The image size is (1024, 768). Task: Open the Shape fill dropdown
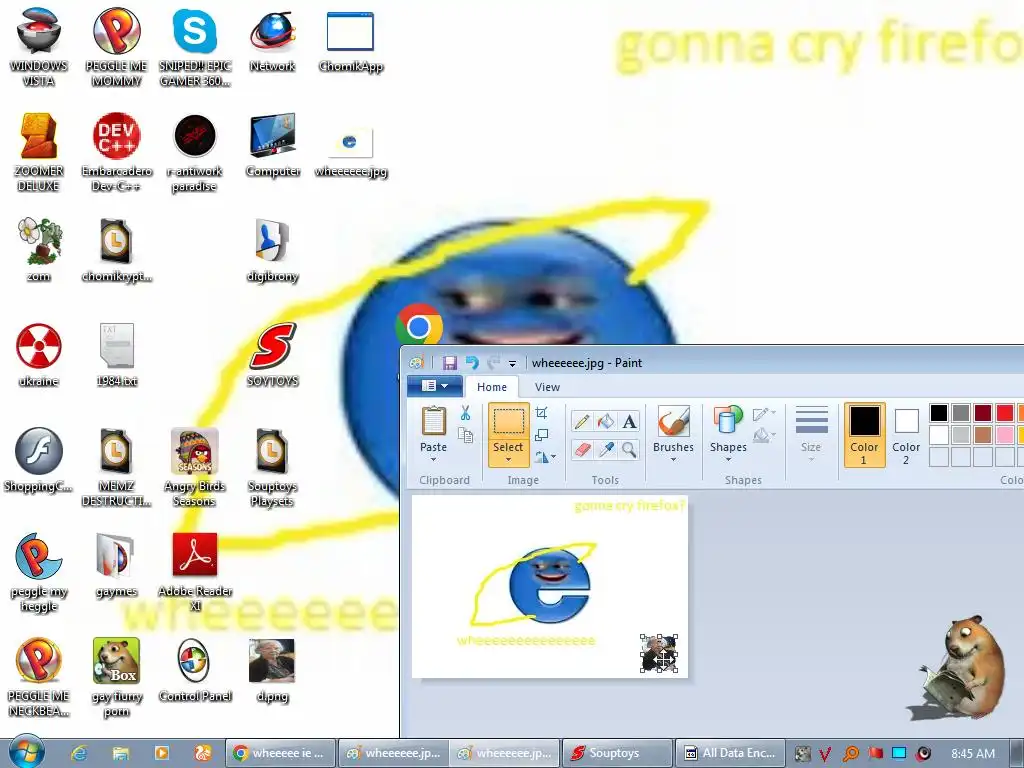pos(763,435)
